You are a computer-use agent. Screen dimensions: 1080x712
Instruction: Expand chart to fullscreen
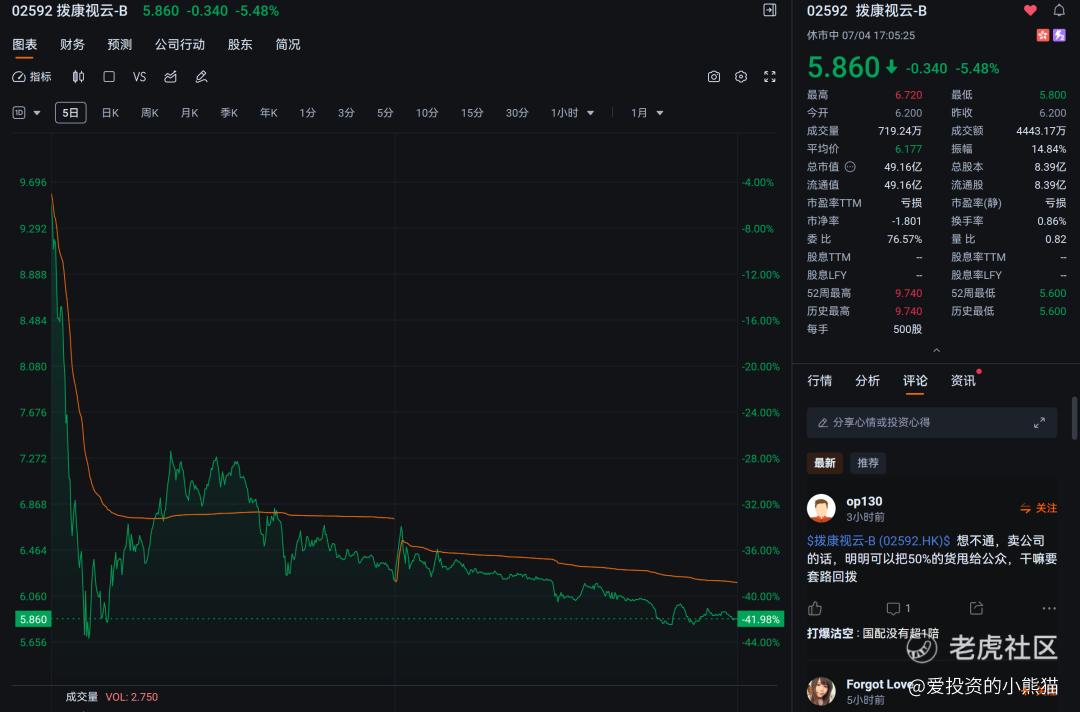point(770,76)
